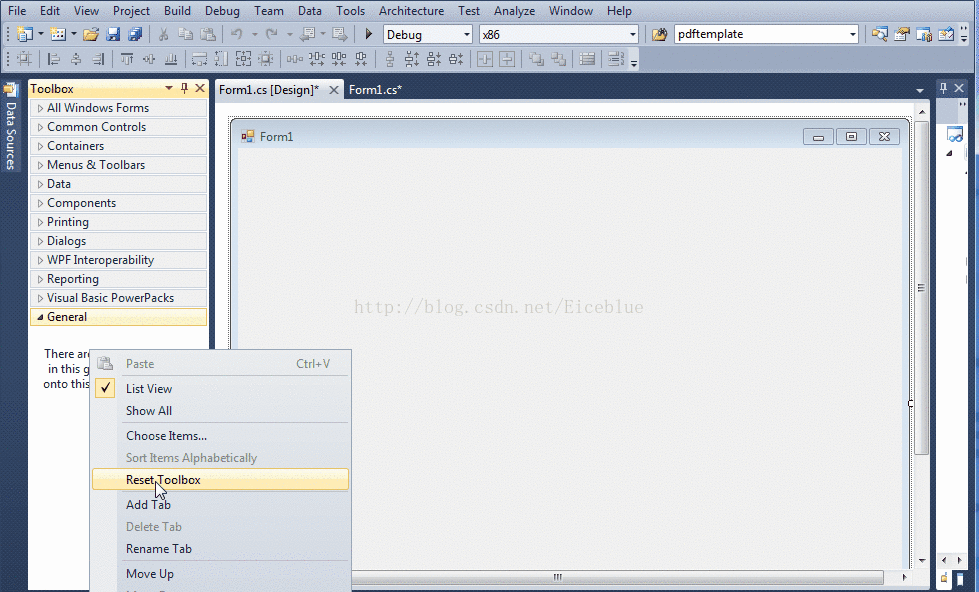Click the Align Middles layout icon
This screenshot has width=979, height=592.
(x=149, y=59)
